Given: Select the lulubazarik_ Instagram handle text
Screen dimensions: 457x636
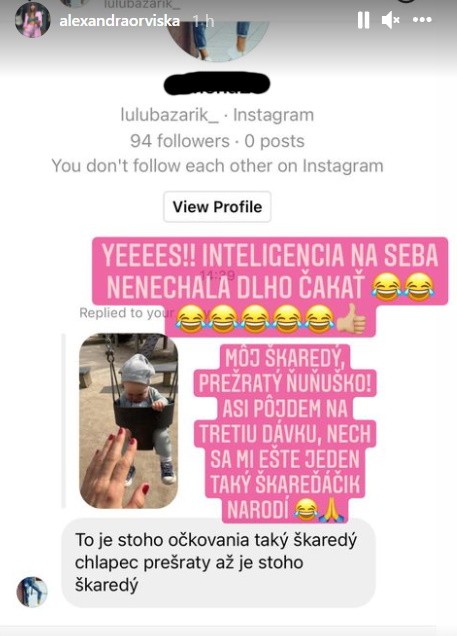Looking at the screenshot, I should click(169, 115).
